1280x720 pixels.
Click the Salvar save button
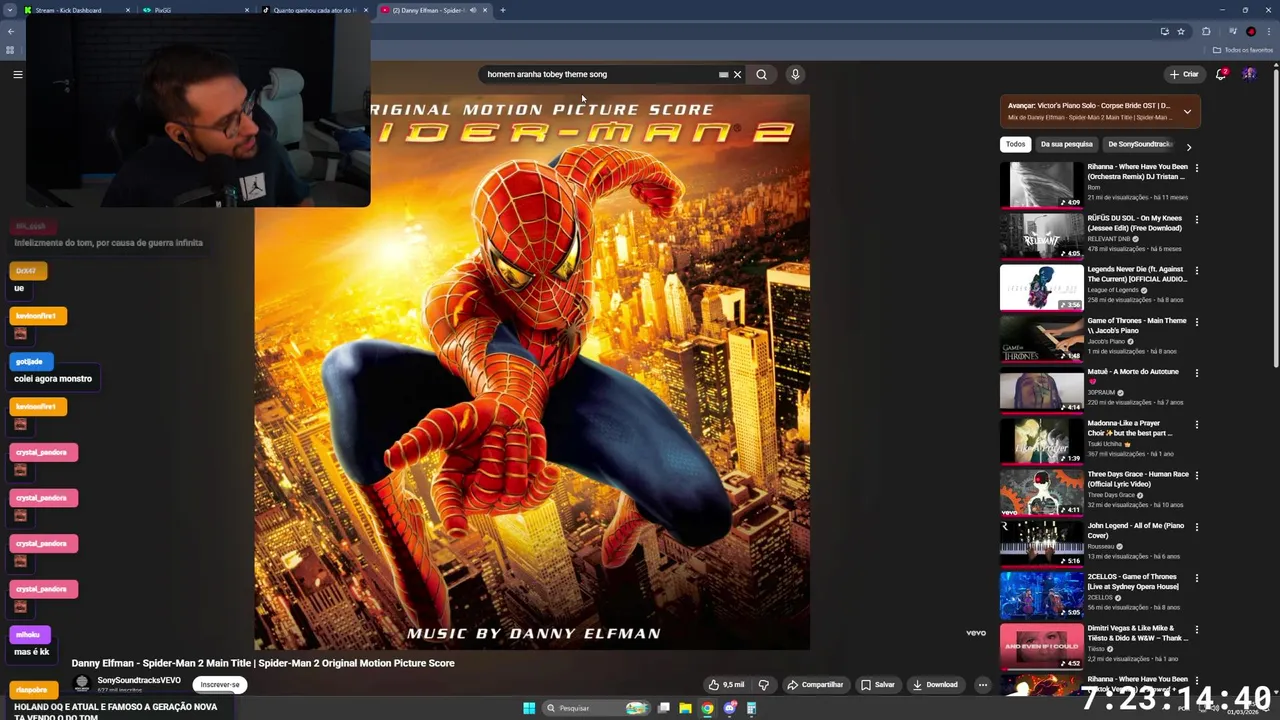click(878, 685)
